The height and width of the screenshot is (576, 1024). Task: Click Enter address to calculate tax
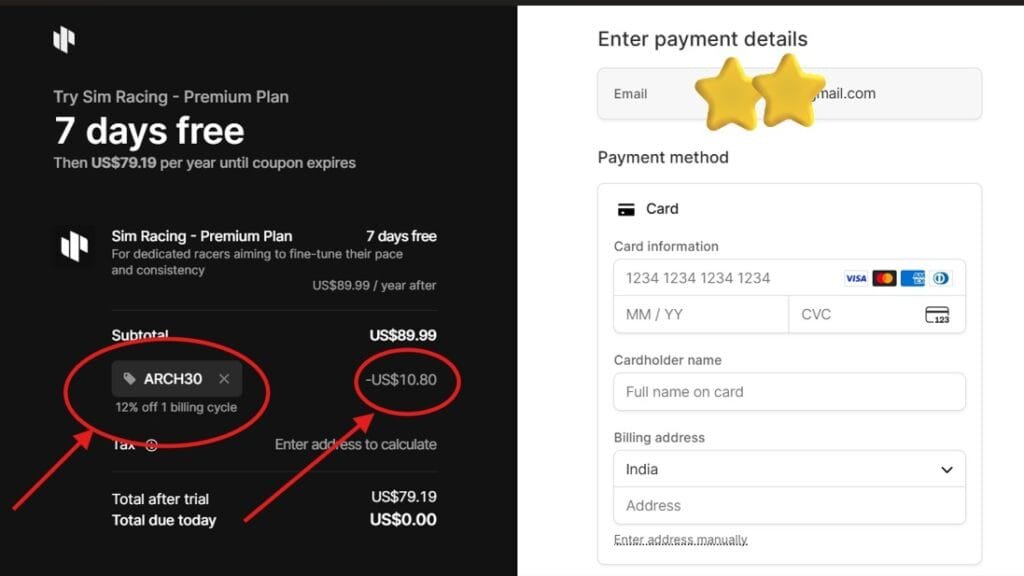[x=356, y=444]
